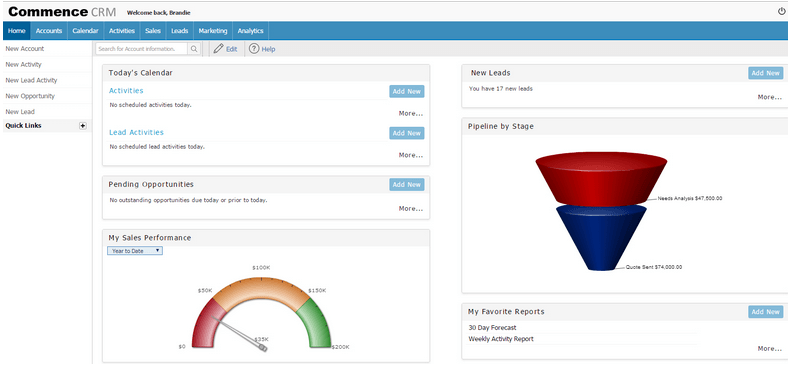This screenshot has width=796, height=368.
Task: Click New Opportunity in sidebar
Action: point(30,96)
